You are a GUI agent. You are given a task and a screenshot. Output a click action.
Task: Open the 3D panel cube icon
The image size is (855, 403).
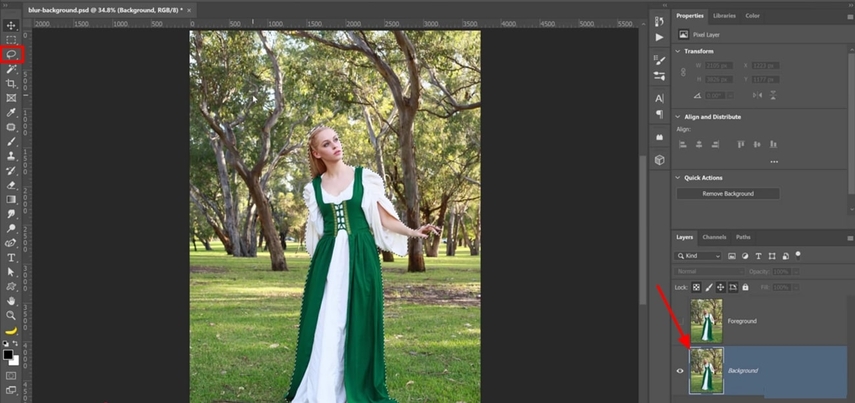(x=659, y=159)
